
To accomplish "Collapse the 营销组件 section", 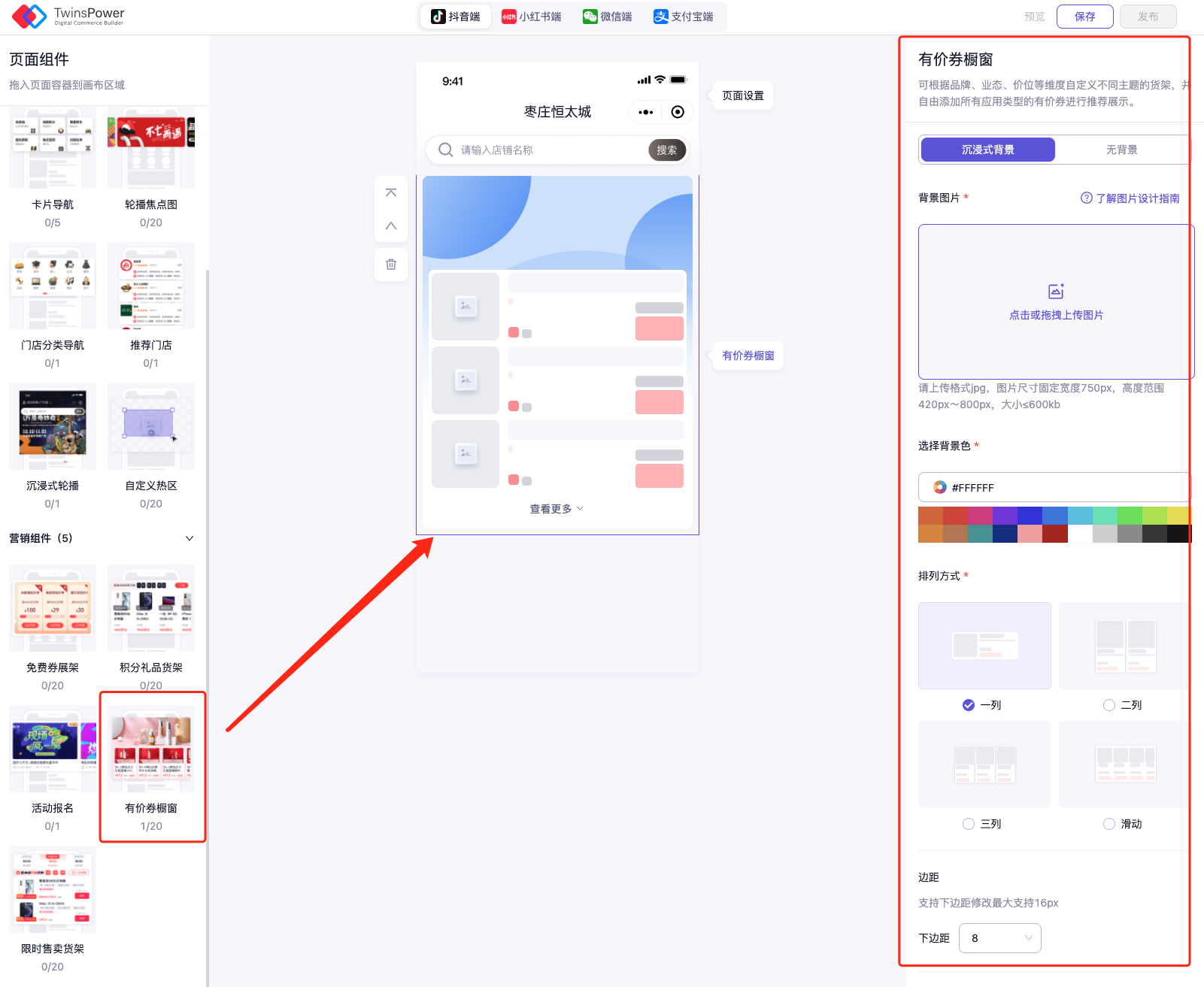I will [190, 538].
